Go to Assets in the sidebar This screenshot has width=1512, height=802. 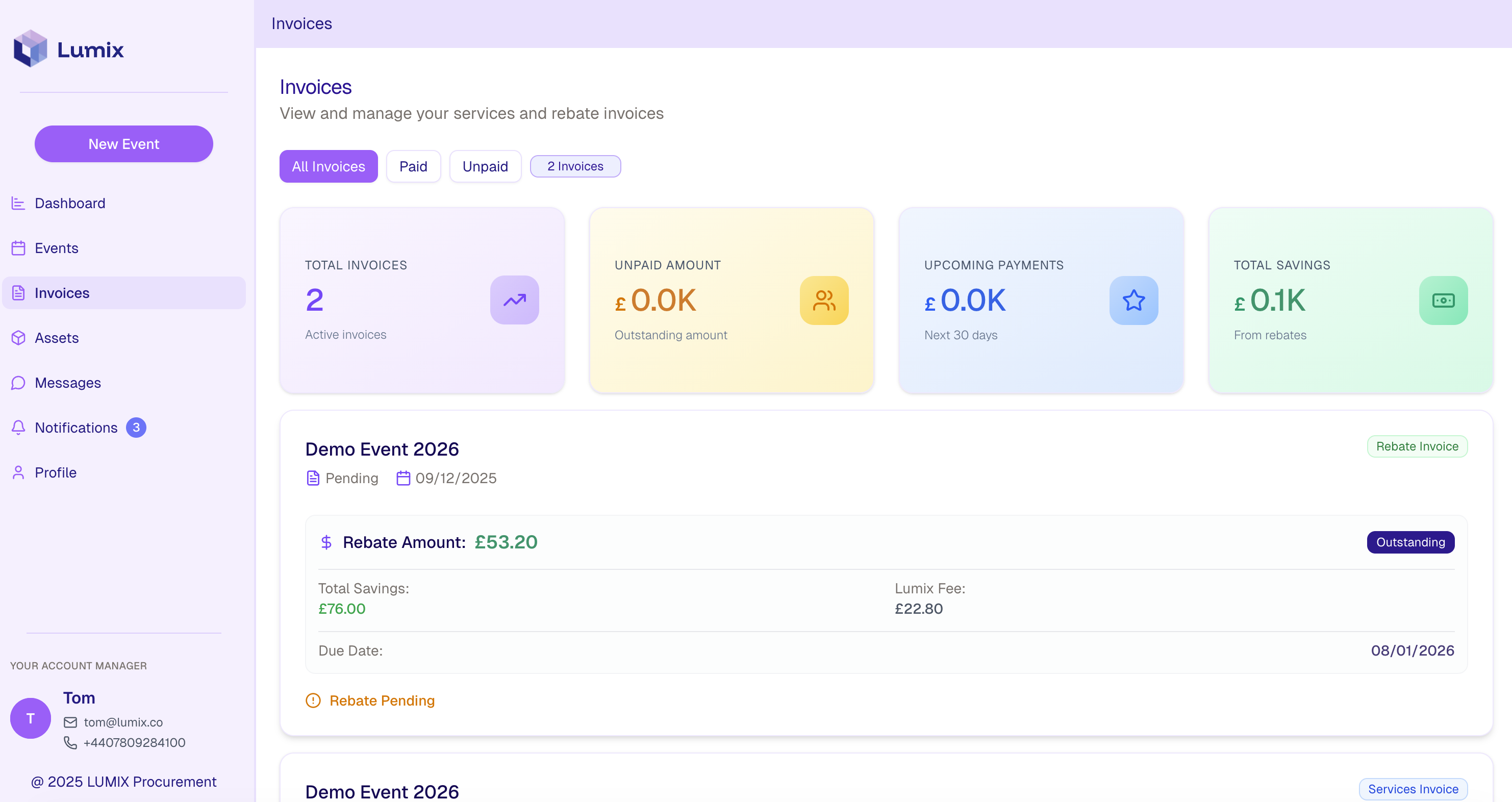56,338
